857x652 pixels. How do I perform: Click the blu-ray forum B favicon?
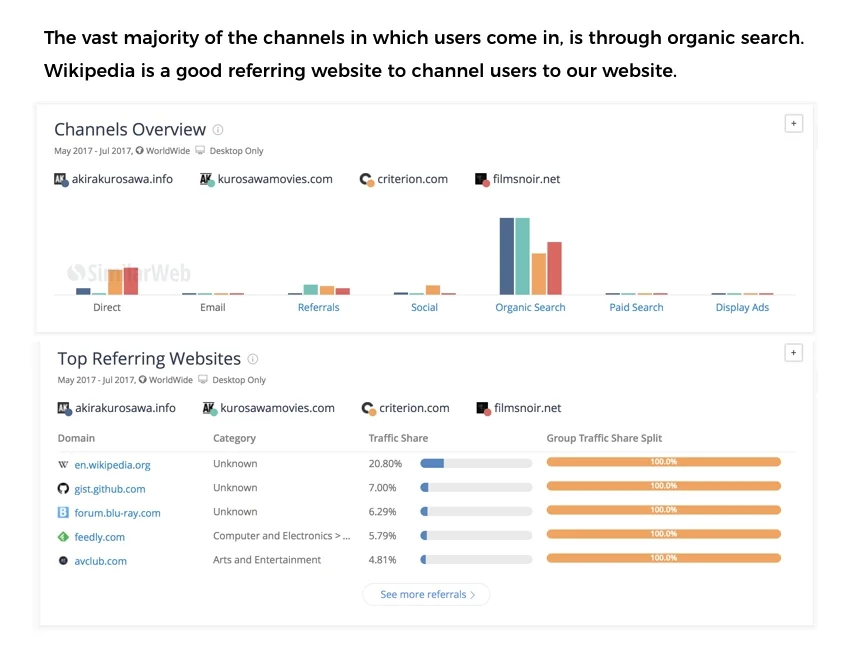click(x=63, y=512)
